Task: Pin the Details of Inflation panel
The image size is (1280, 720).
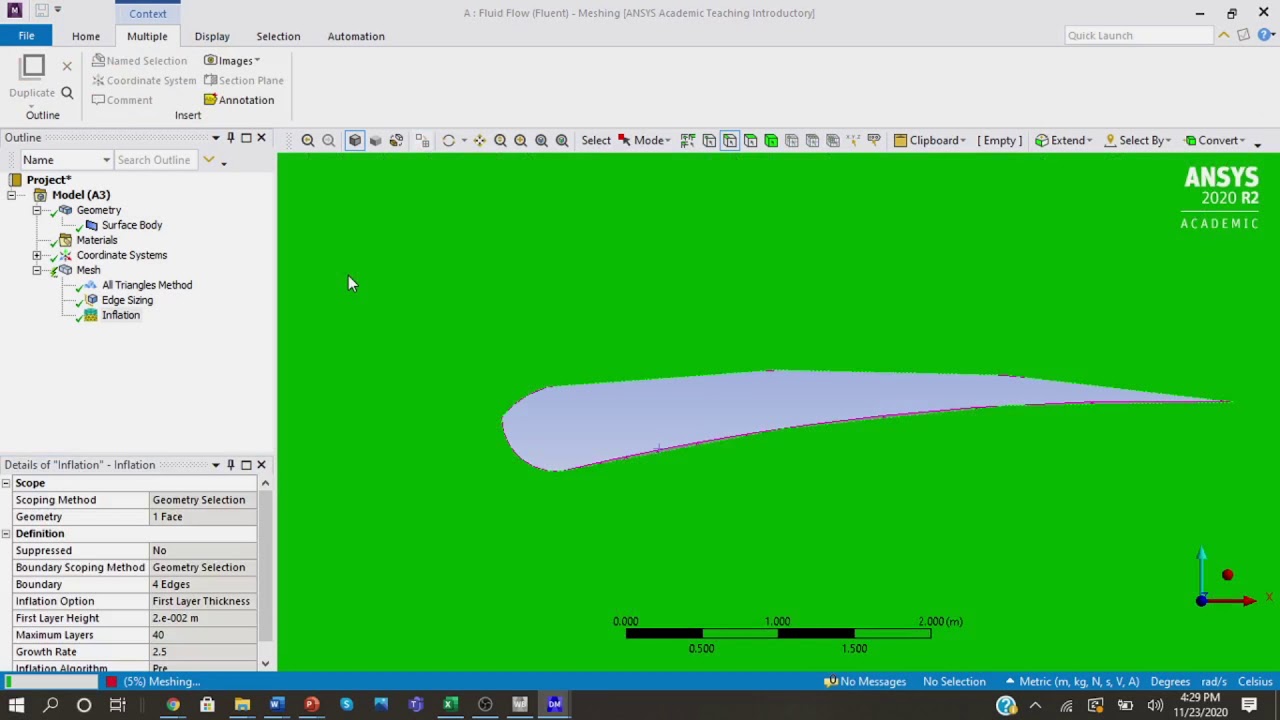Action: tap(230, 465)
